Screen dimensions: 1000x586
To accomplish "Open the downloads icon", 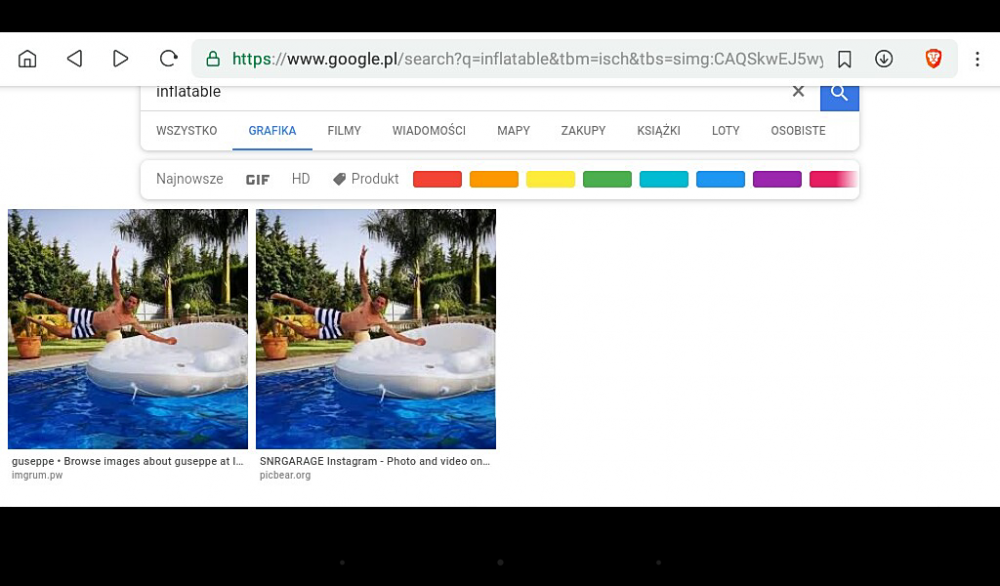I will [x=883, y=59].
